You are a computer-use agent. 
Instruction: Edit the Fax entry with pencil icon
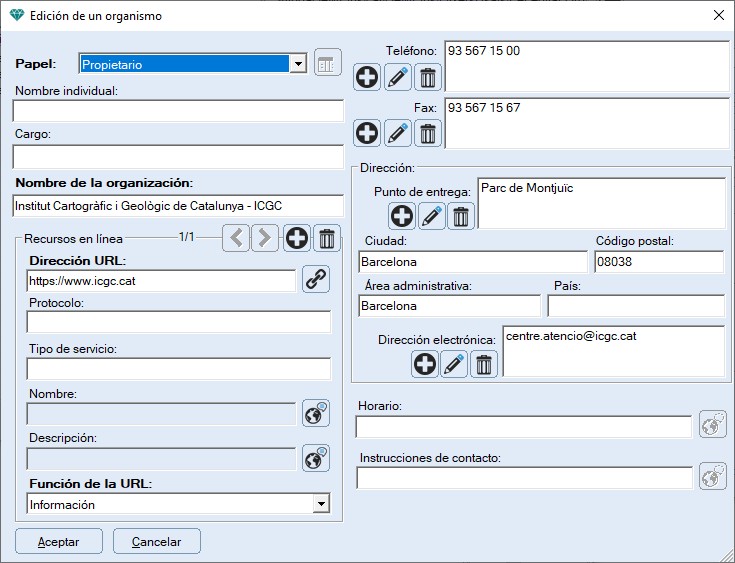tap(398, 133)
